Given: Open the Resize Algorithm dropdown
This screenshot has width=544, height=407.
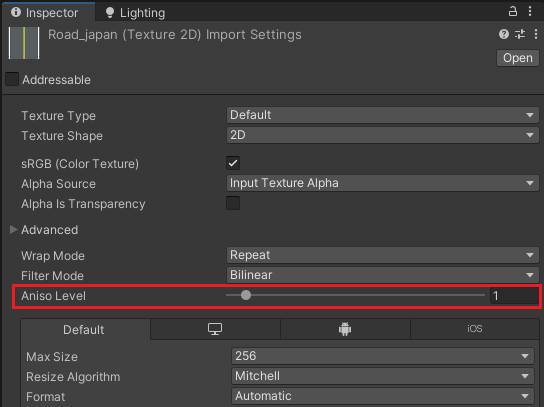Looking at the screenshot, I should click(383, 376).
